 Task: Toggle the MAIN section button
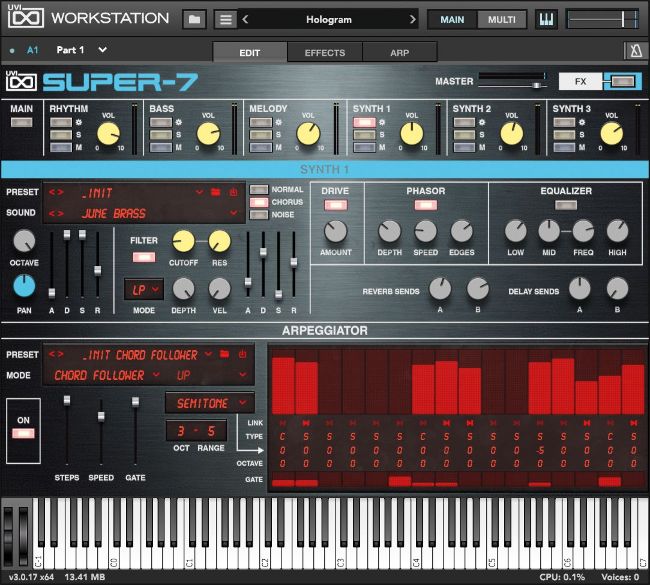pyautogui.click(x=22, y=122)
